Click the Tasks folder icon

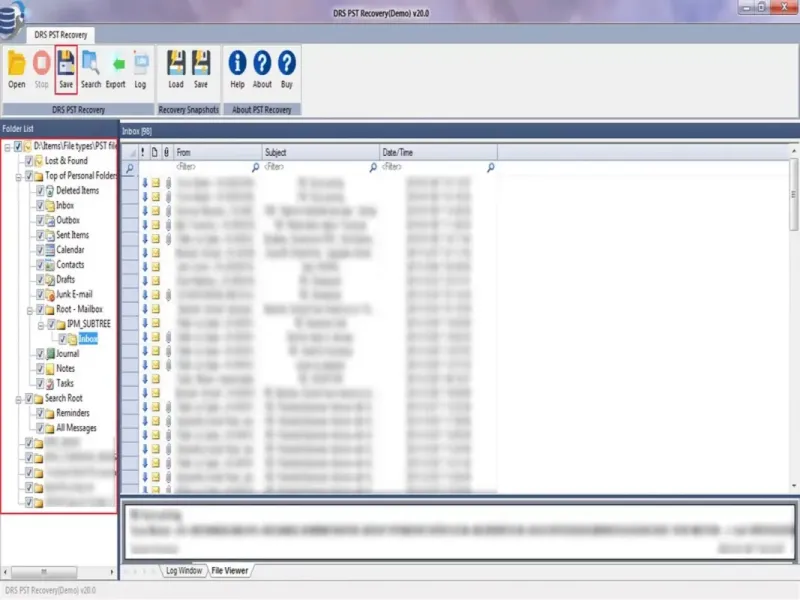click(x=50, y=383)
